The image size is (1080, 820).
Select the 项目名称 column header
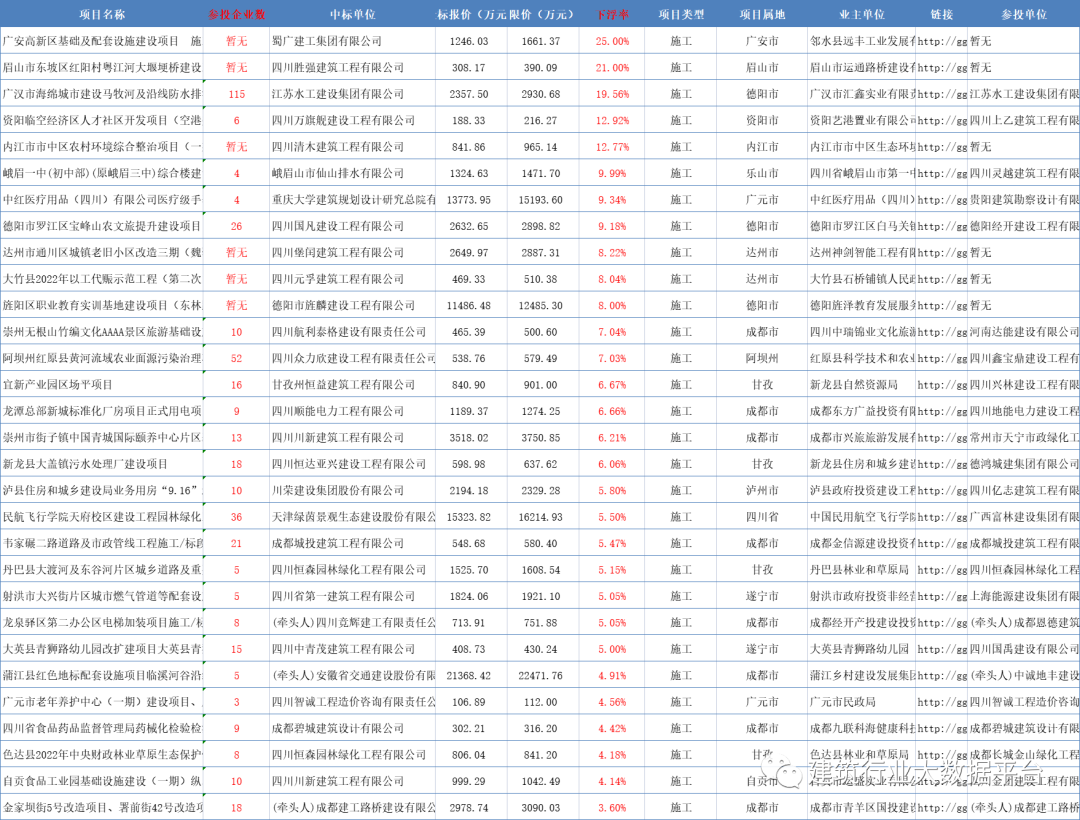pos(101,14)
